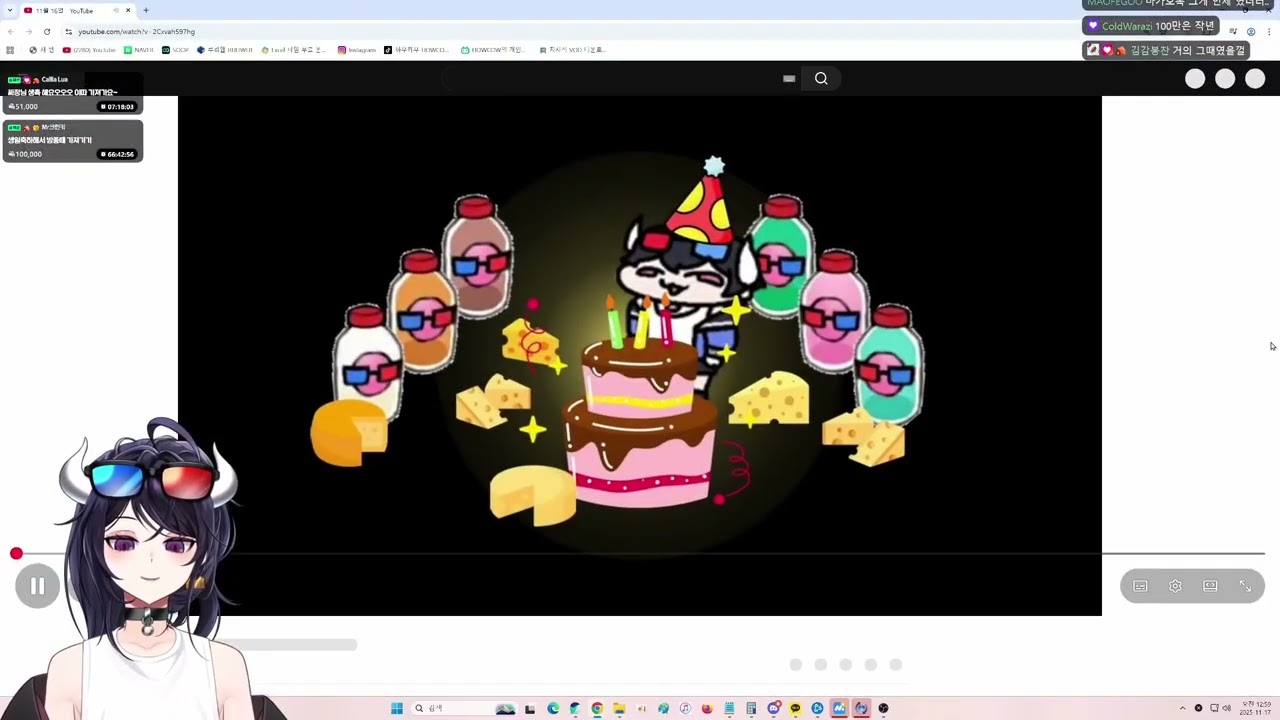Image resolution: width=1280 pixels, height=720 pixels.
Task: Click the YouTube search magnifier icon
Action: point(821,78)
